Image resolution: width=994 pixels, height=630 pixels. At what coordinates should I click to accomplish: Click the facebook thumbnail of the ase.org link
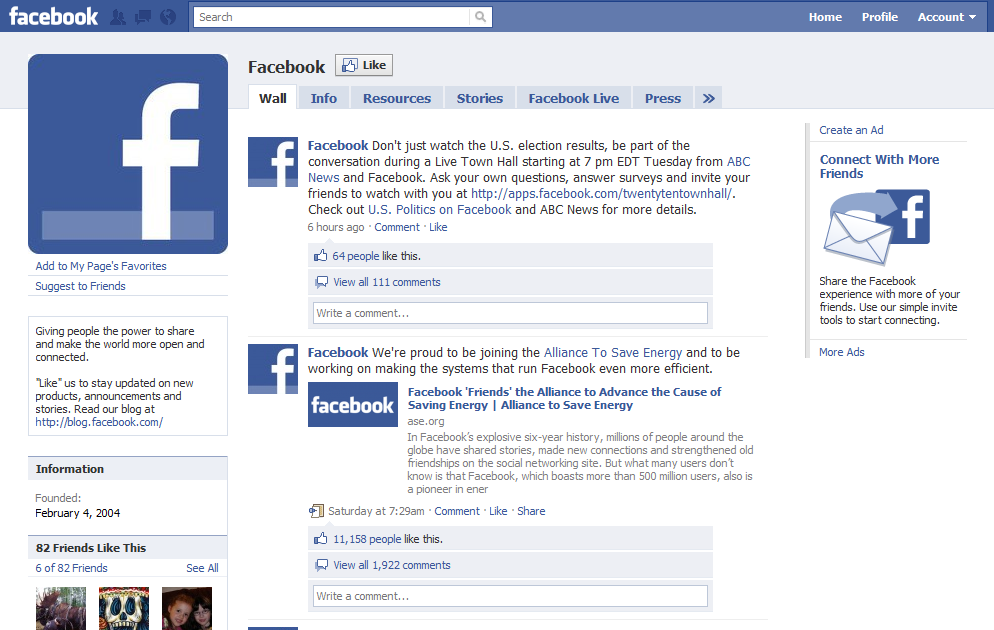tap(353, 404)
